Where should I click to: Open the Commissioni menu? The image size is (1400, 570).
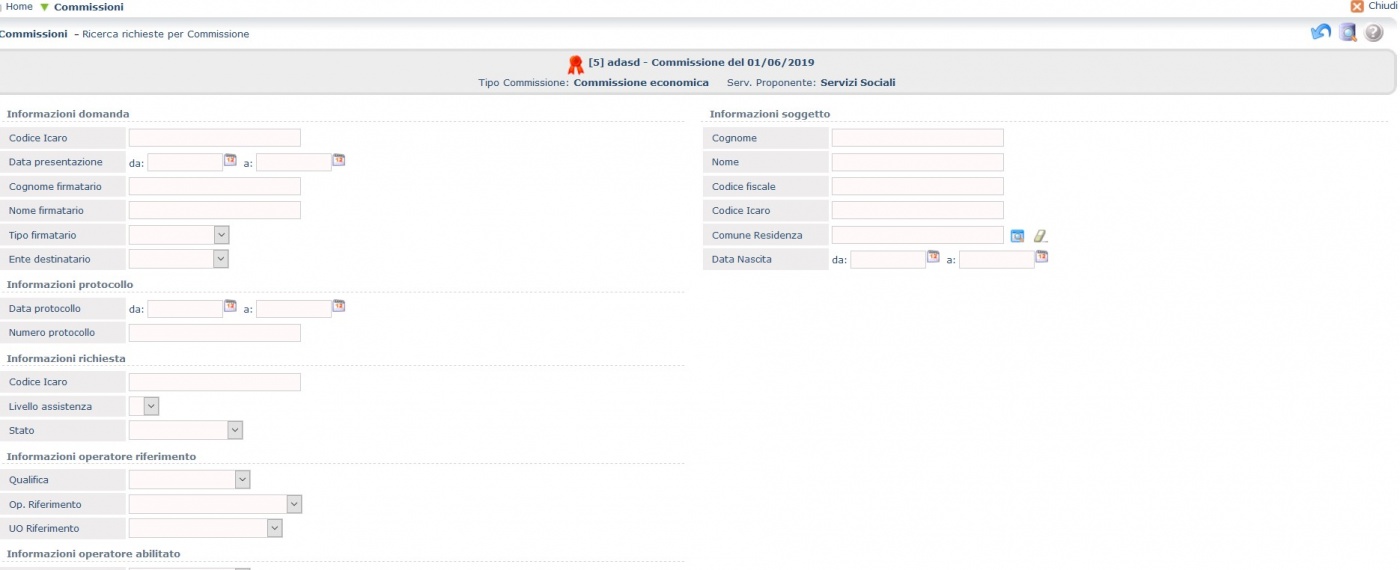(x=89, y=7)
